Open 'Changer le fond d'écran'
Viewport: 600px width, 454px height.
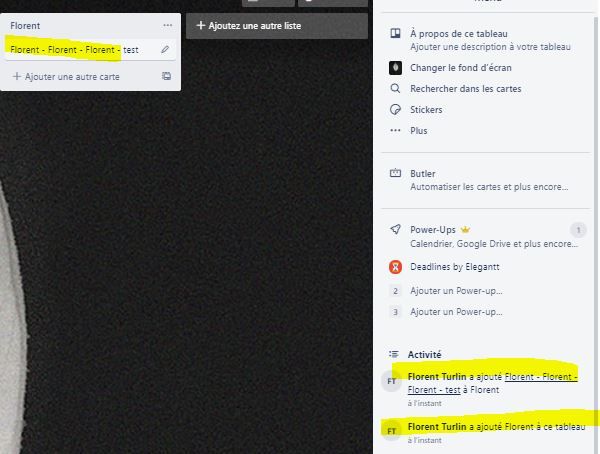pyautogui.click(x=461, y=68)
